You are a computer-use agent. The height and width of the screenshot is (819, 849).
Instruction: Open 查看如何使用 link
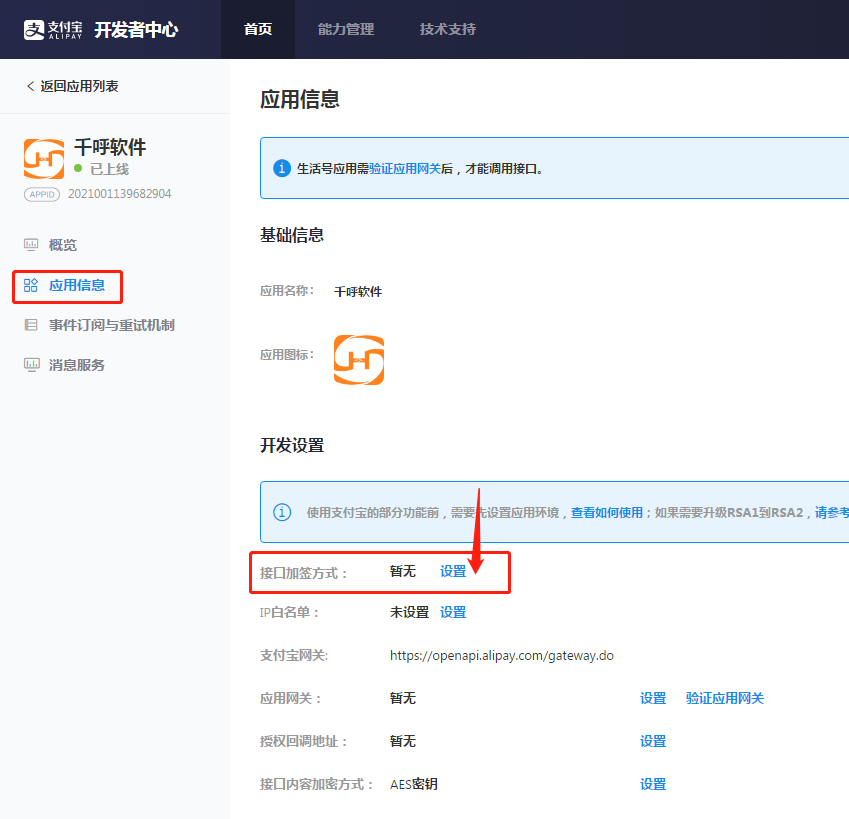(606, 513)
